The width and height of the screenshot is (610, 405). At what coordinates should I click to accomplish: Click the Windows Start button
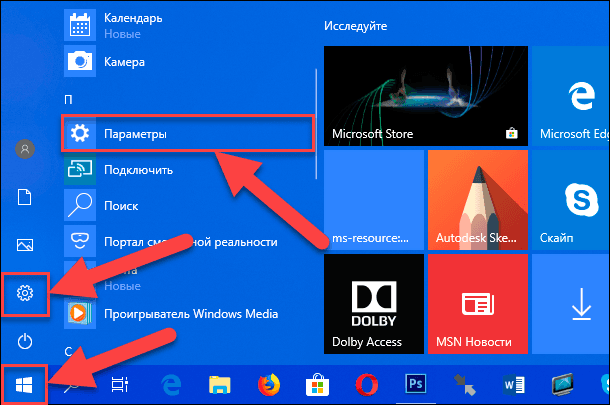pyautogui.click(x=24, y=385)
